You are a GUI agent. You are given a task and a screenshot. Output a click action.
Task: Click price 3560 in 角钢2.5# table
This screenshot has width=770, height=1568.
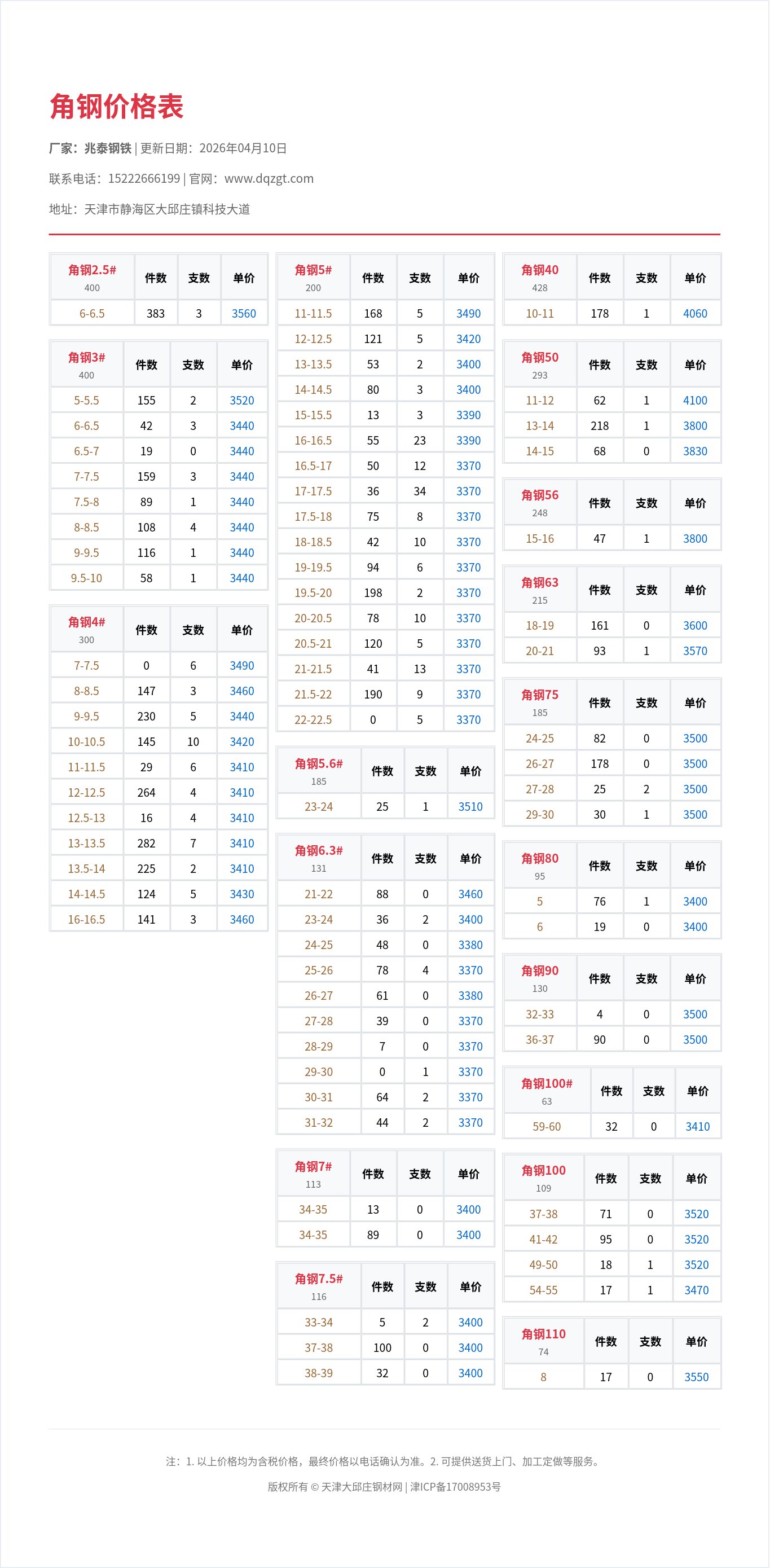[x=244, y=314]
